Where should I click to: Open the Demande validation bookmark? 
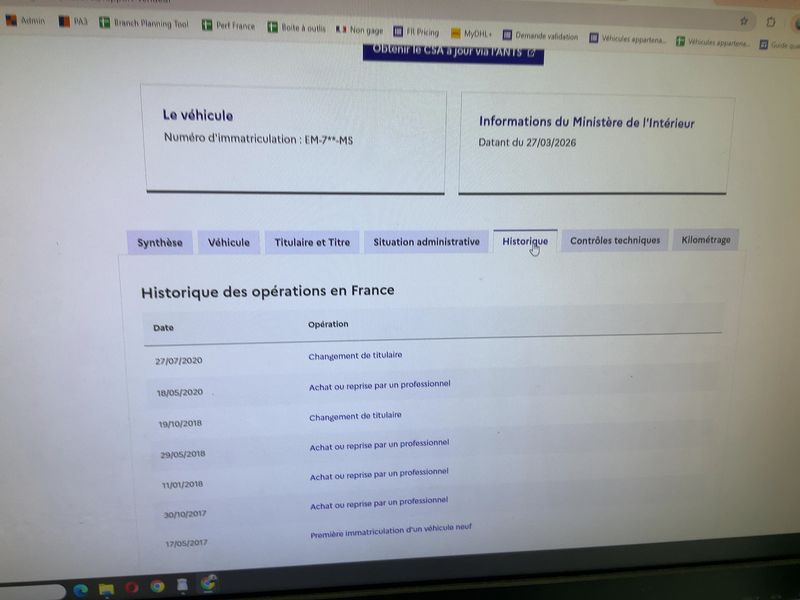(540, 36)
